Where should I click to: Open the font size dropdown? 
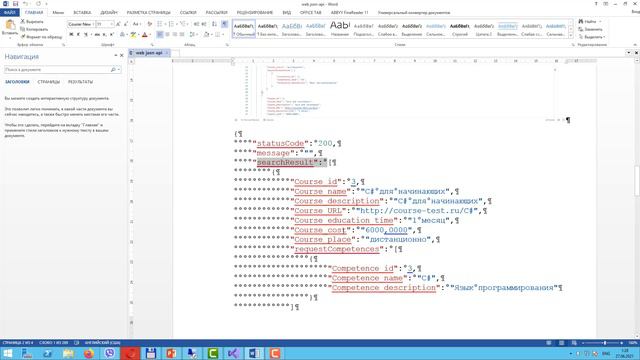(x=111, y=24)
